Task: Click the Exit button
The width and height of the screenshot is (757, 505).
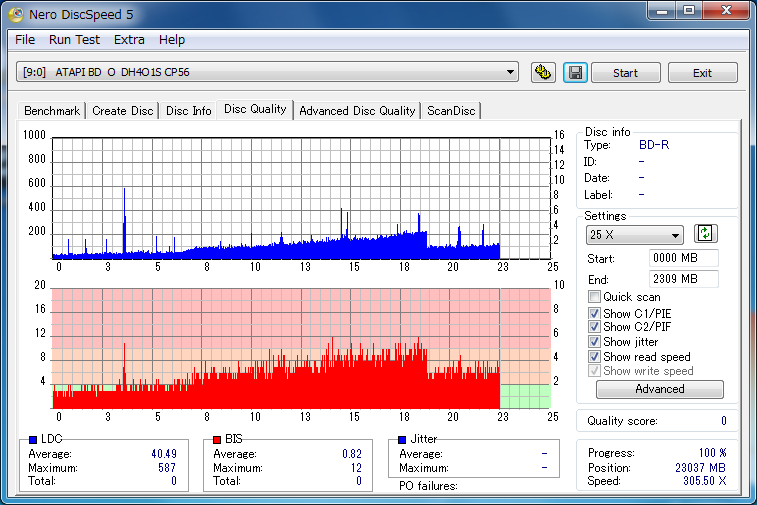Action: pyautogui.click(x=702, y=73)
